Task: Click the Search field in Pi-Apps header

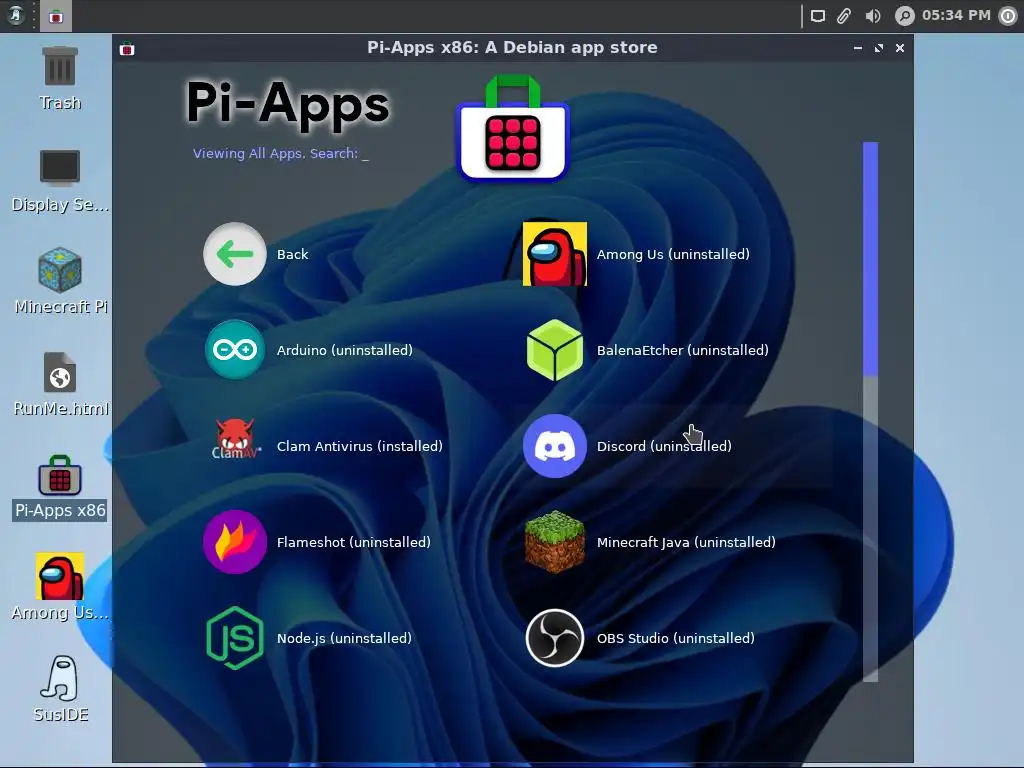Action: tap(281, 153)
